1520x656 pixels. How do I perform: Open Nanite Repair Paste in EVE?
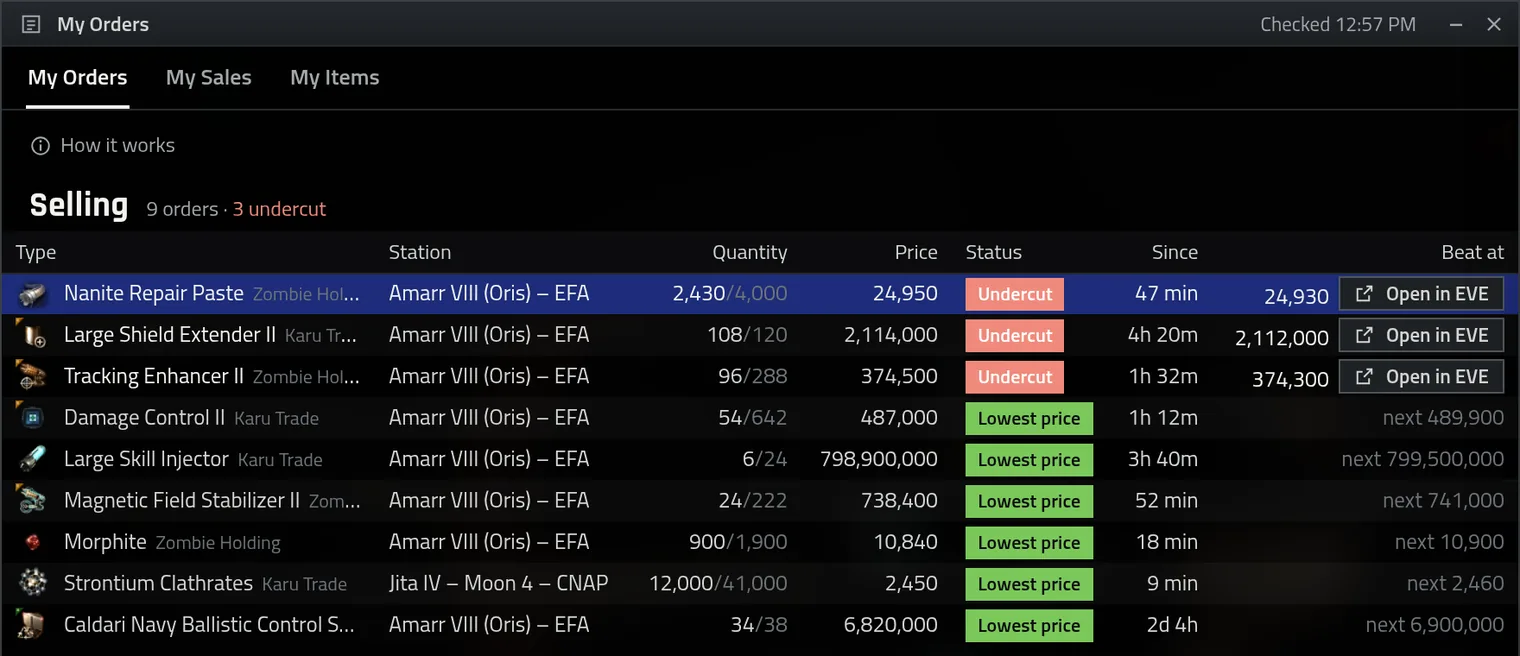1421,294
